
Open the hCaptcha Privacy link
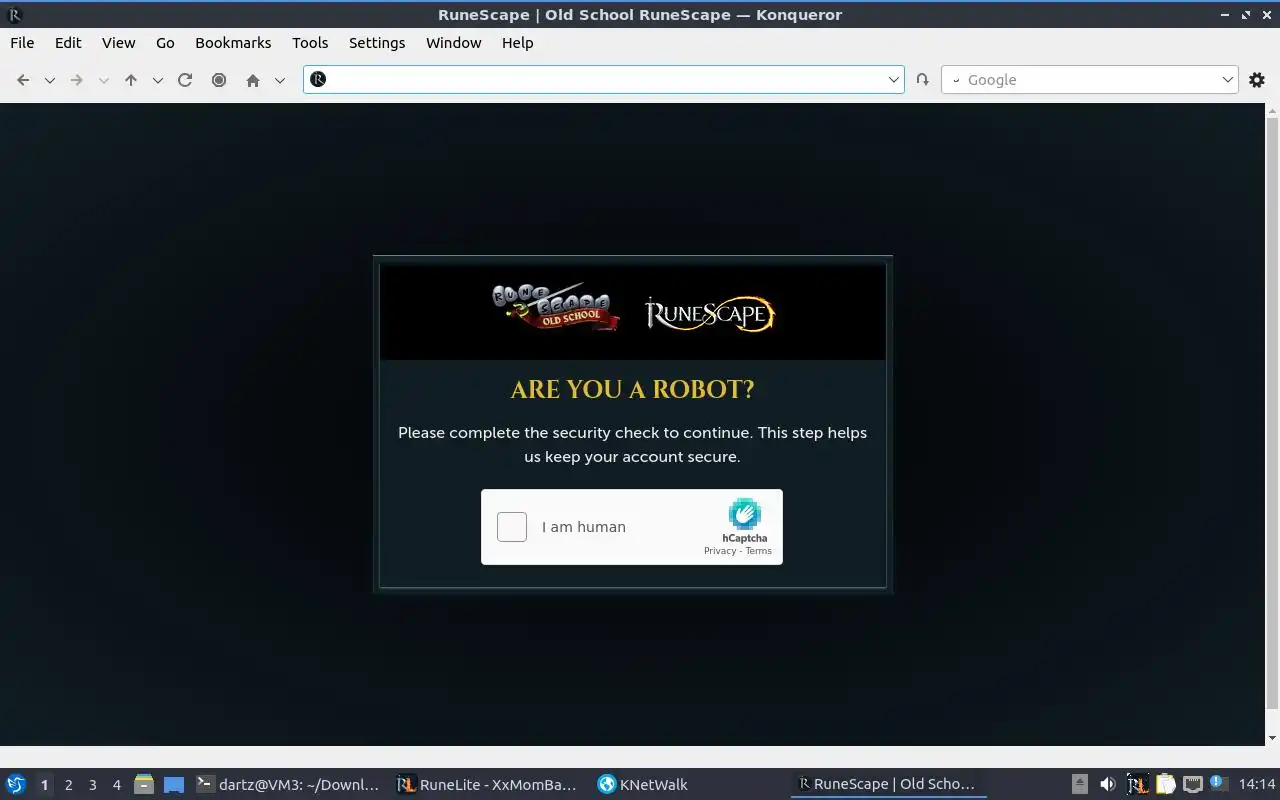720,551
